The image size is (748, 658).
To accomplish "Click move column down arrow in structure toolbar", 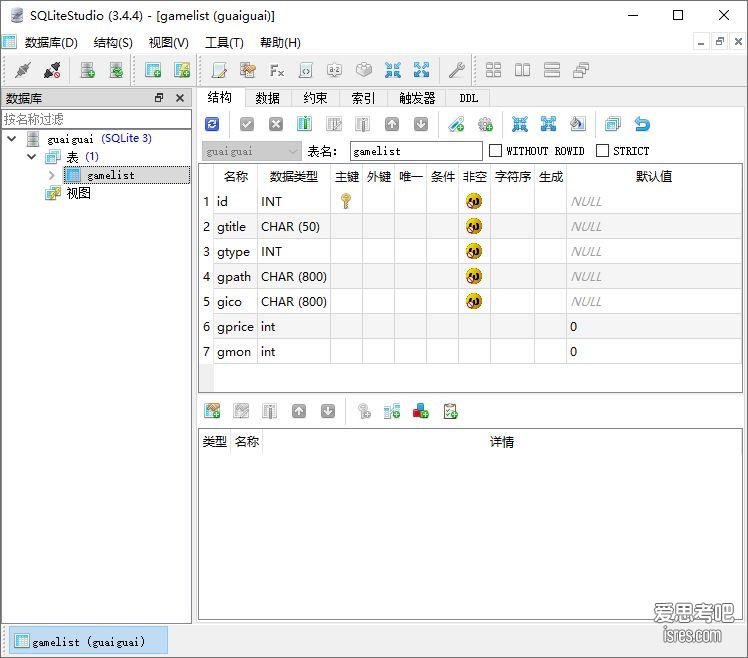I will pyautogui.click(x=421, y=125).
